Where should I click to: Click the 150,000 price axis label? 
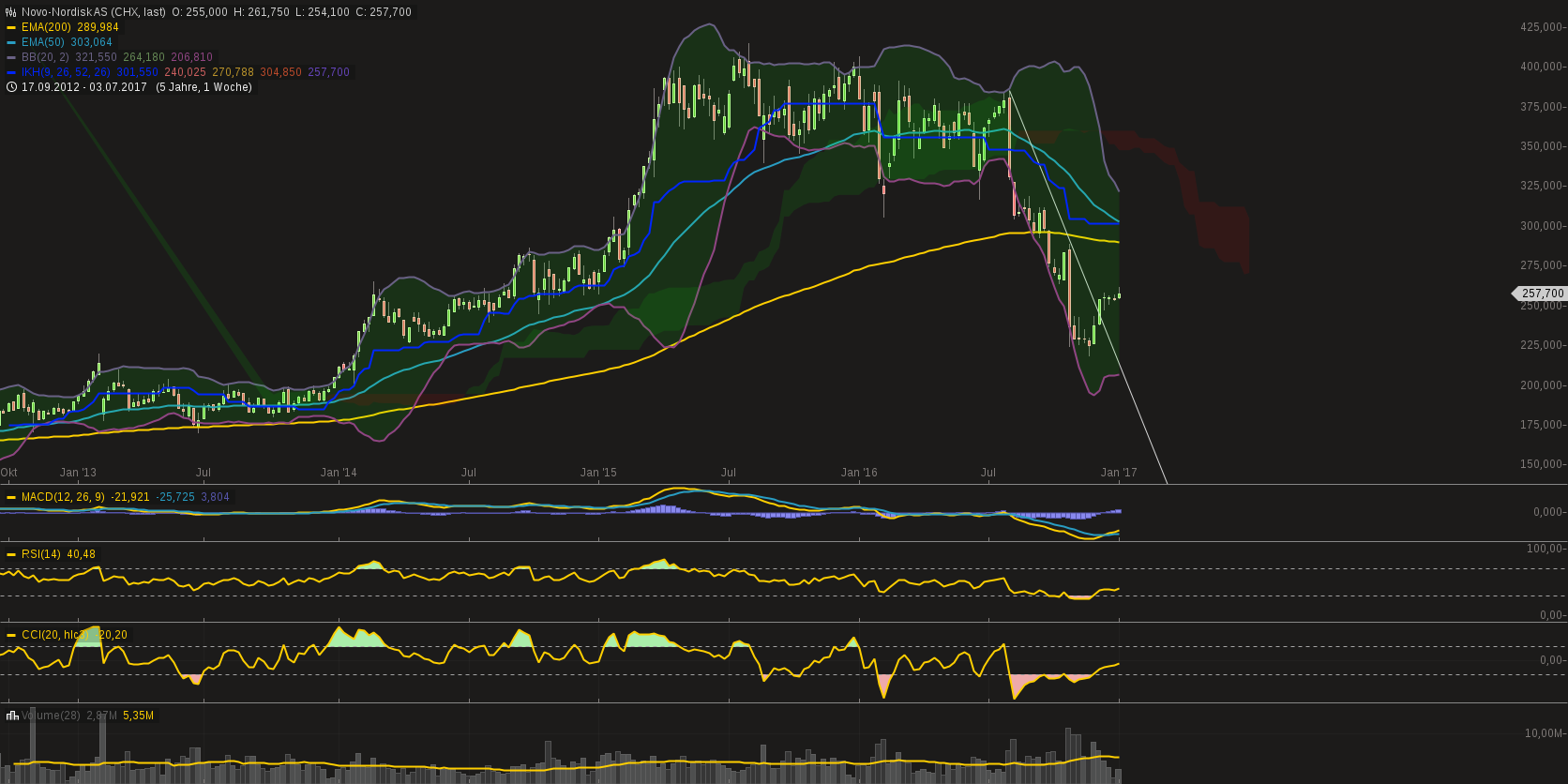click(1541, 464)
